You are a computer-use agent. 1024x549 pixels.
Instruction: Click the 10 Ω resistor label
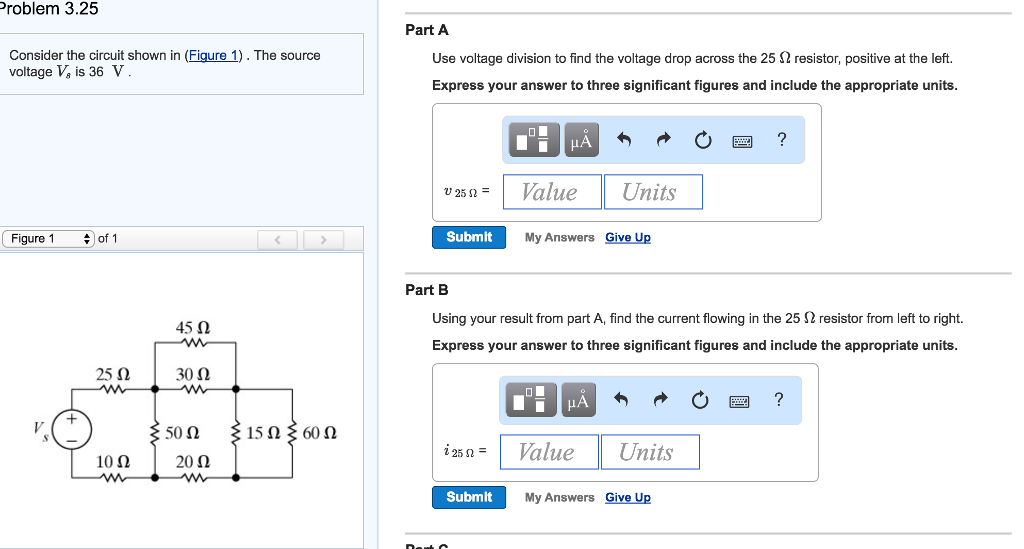coord(113,462)
